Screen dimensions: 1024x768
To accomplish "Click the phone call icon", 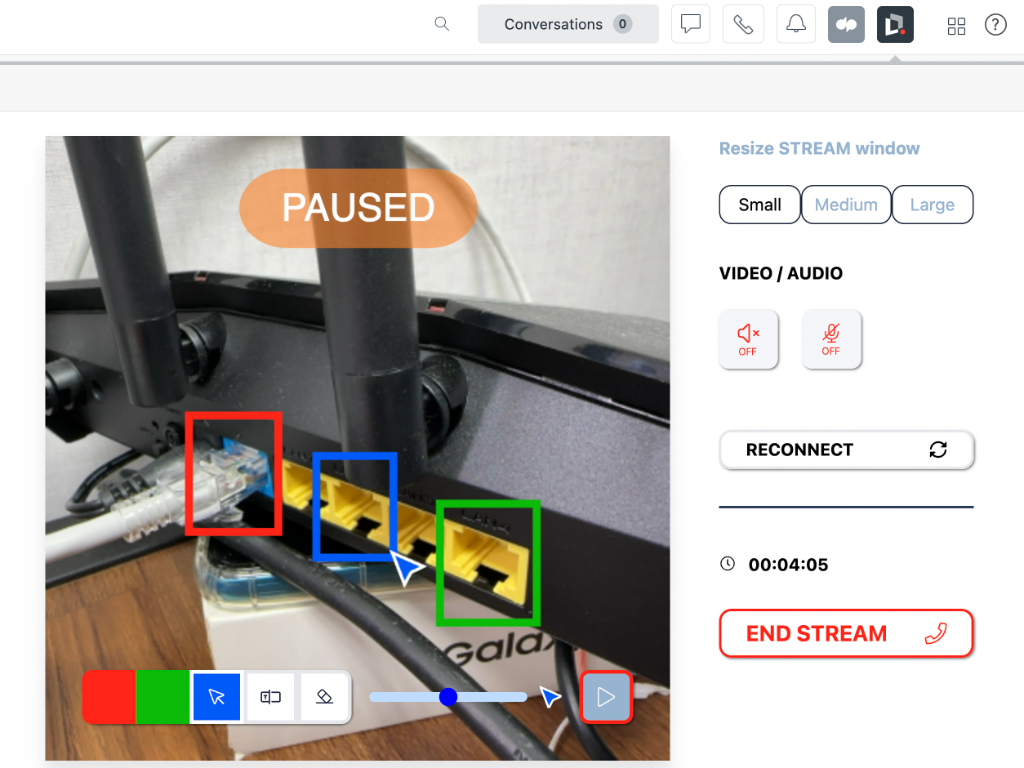I will click(743, 25).
